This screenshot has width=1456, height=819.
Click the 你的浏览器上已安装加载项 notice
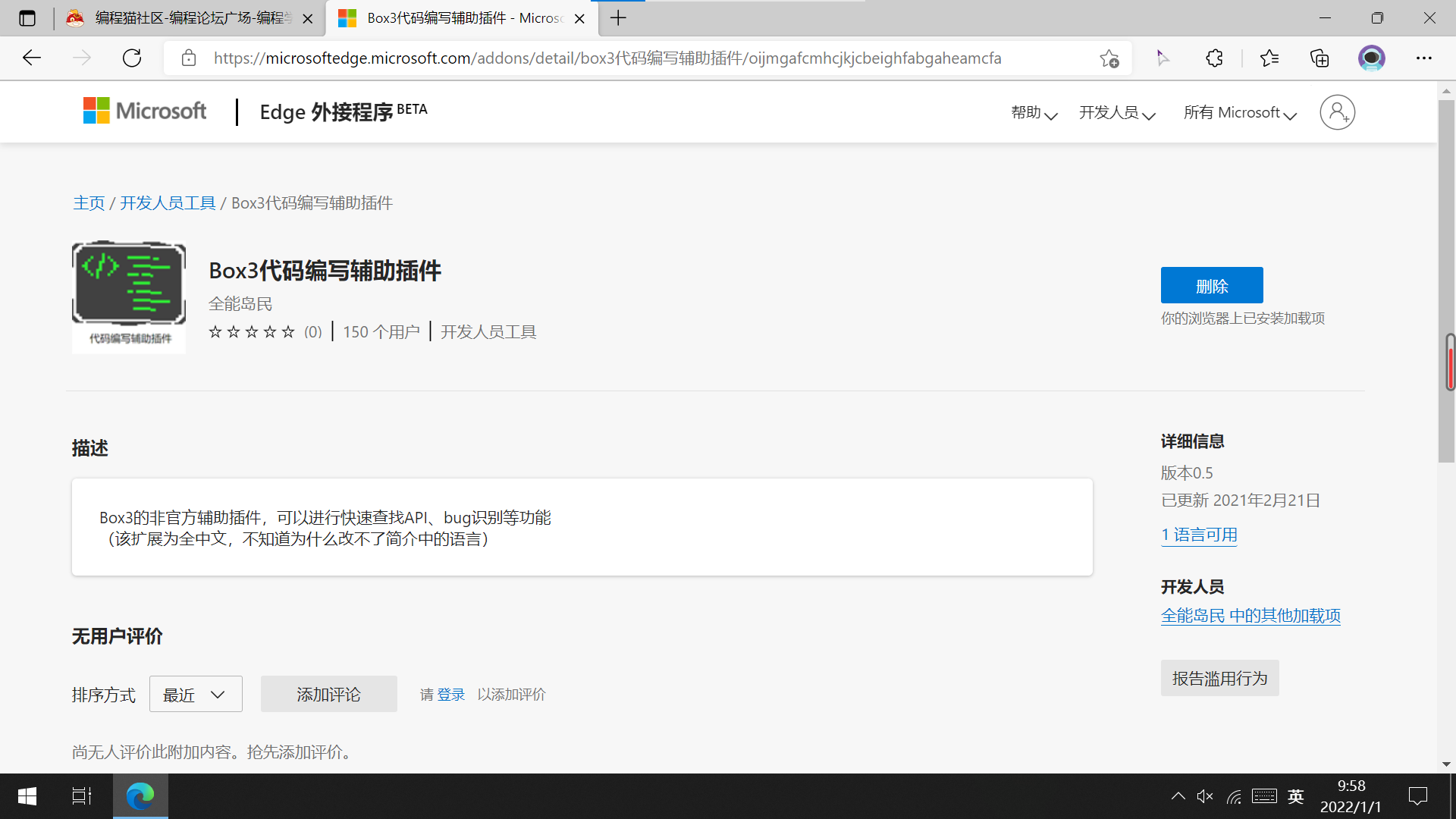point(1243,318)
